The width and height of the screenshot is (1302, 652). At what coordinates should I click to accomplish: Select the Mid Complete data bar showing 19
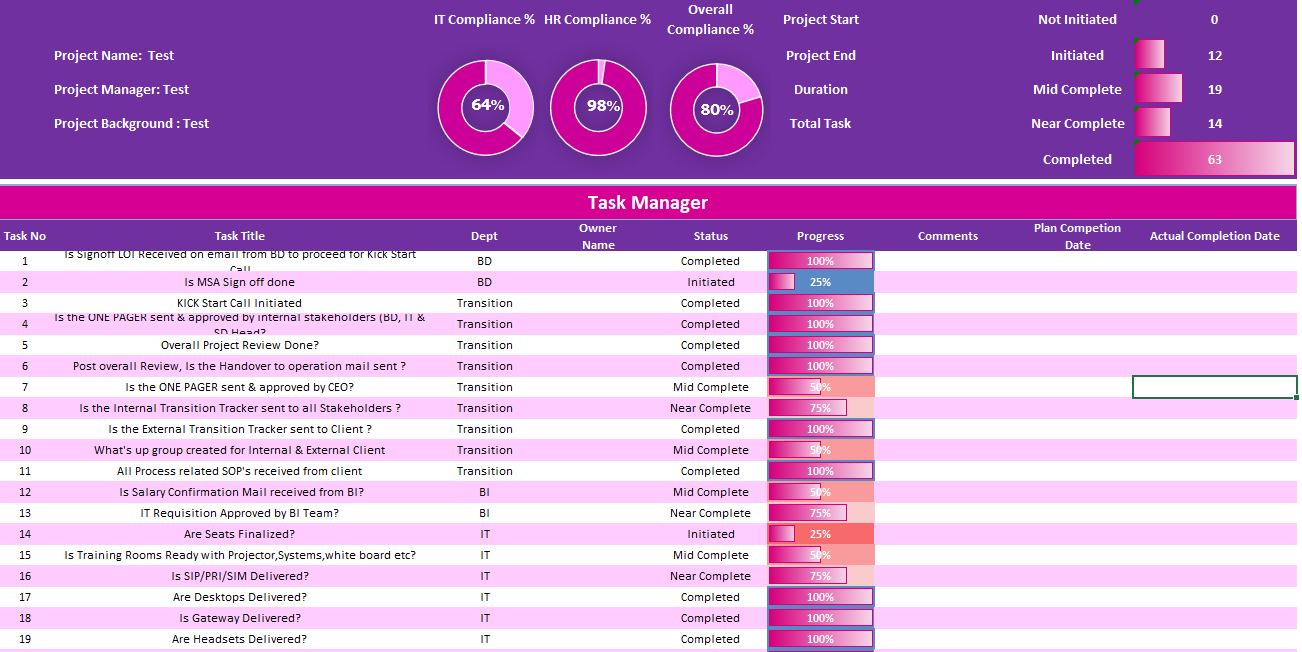1158,89
